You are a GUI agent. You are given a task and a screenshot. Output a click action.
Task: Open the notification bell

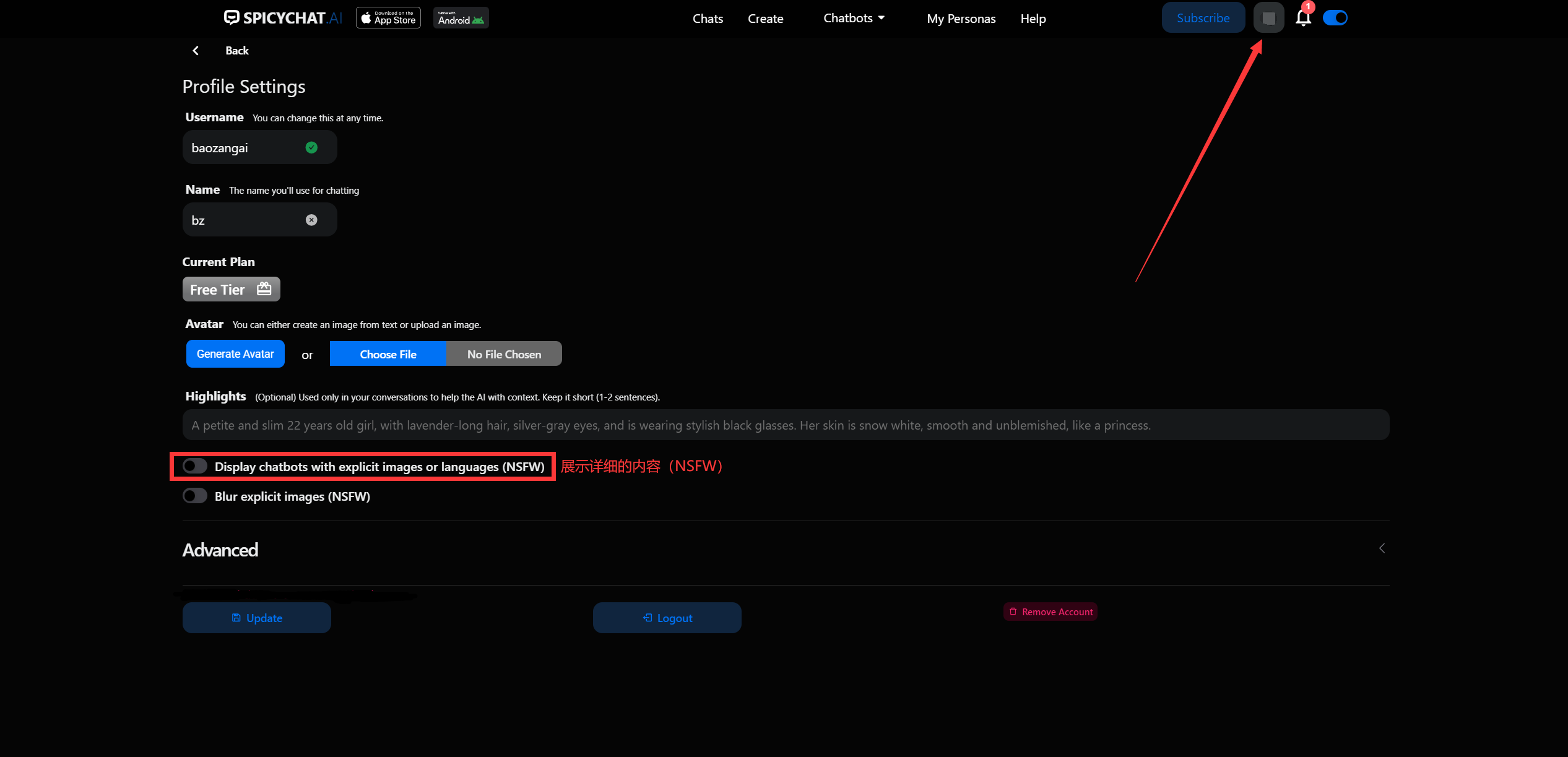pos(1303,18)
